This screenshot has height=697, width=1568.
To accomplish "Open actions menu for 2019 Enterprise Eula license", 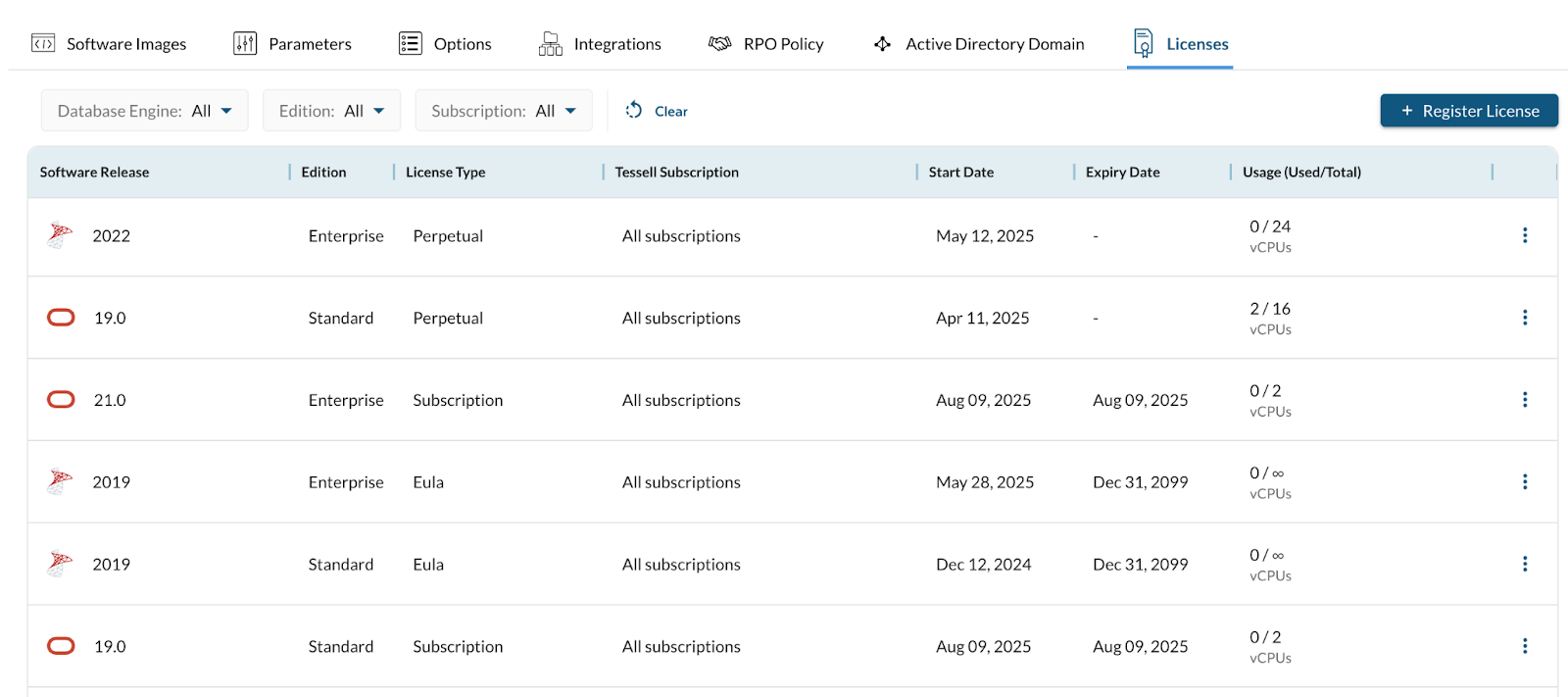I will click(x=1524, y=482).
